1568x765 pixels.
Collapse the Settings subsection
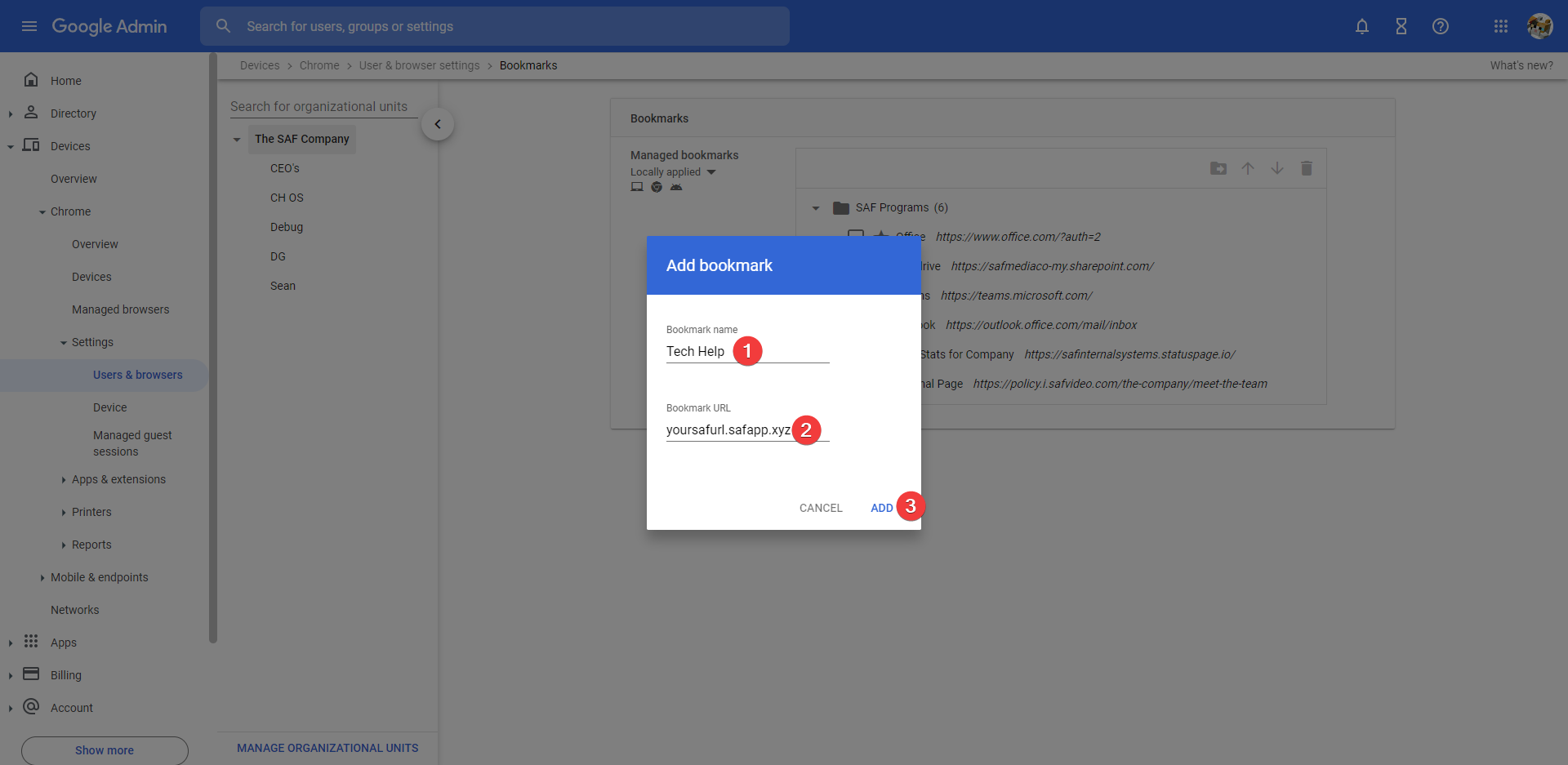coord(64,343)
